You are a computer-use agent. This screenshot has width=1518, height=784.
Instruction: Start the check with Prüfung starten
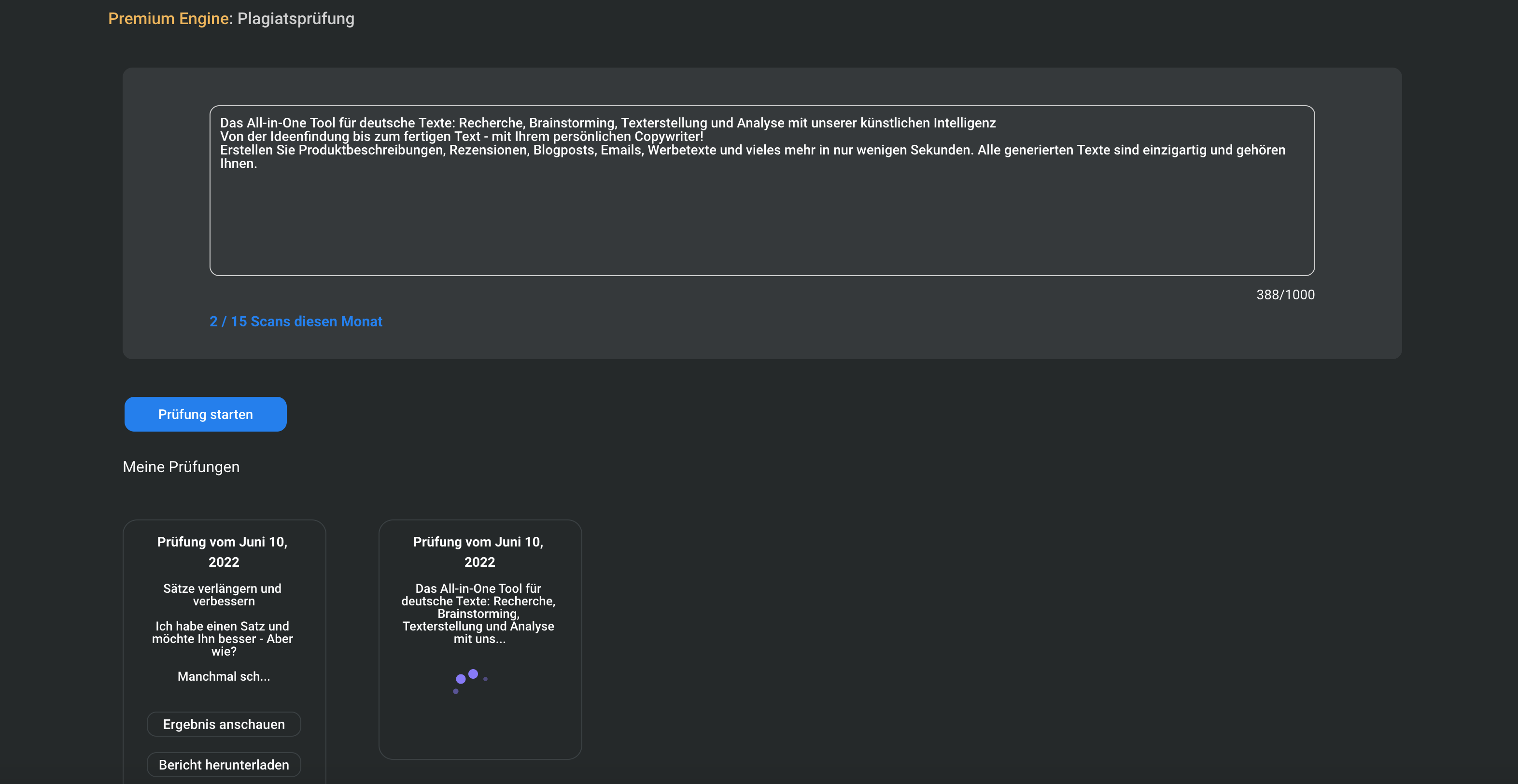[205, 414]
